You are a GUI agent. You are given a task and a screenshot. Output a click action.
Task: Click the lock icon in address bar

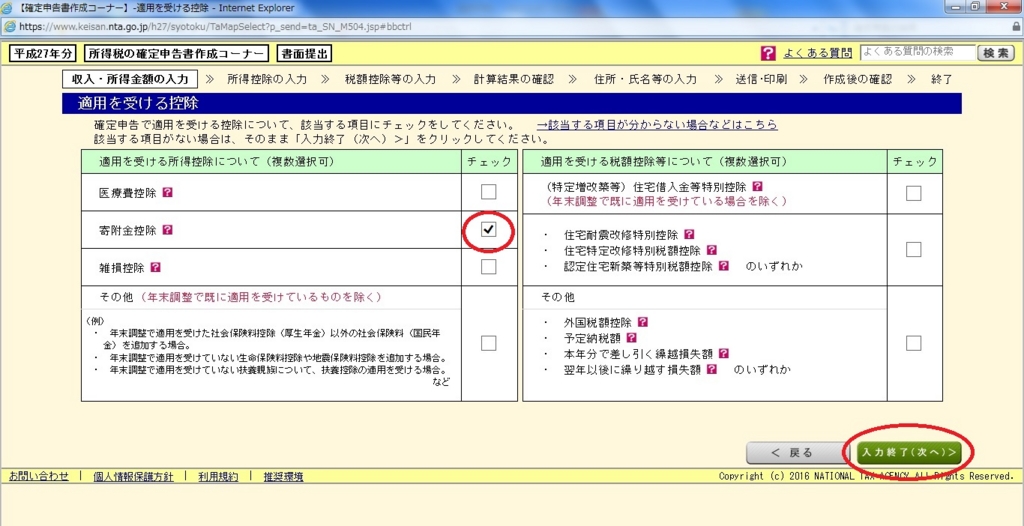click(x=1016, y=27)
